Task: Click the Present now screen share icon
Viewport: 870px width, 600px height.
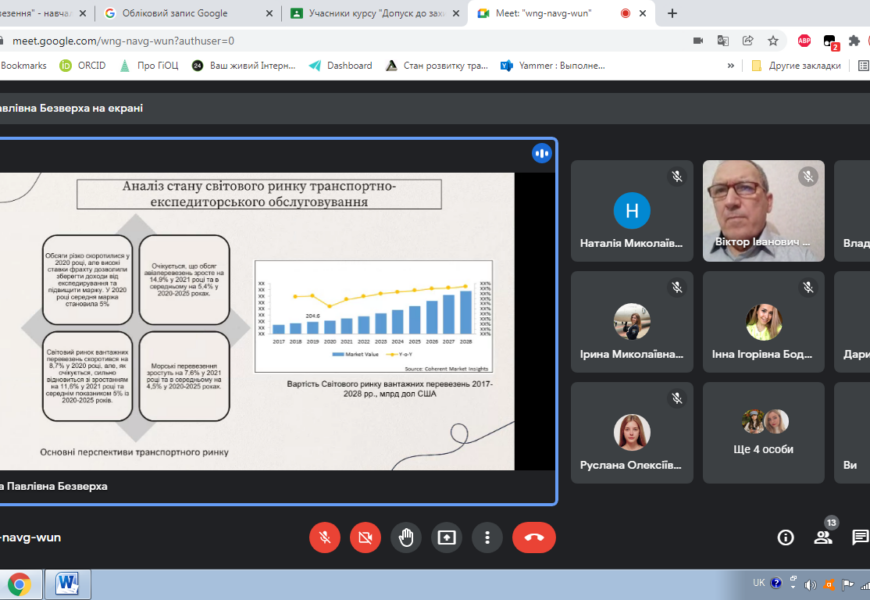Action: pos(446,537)
